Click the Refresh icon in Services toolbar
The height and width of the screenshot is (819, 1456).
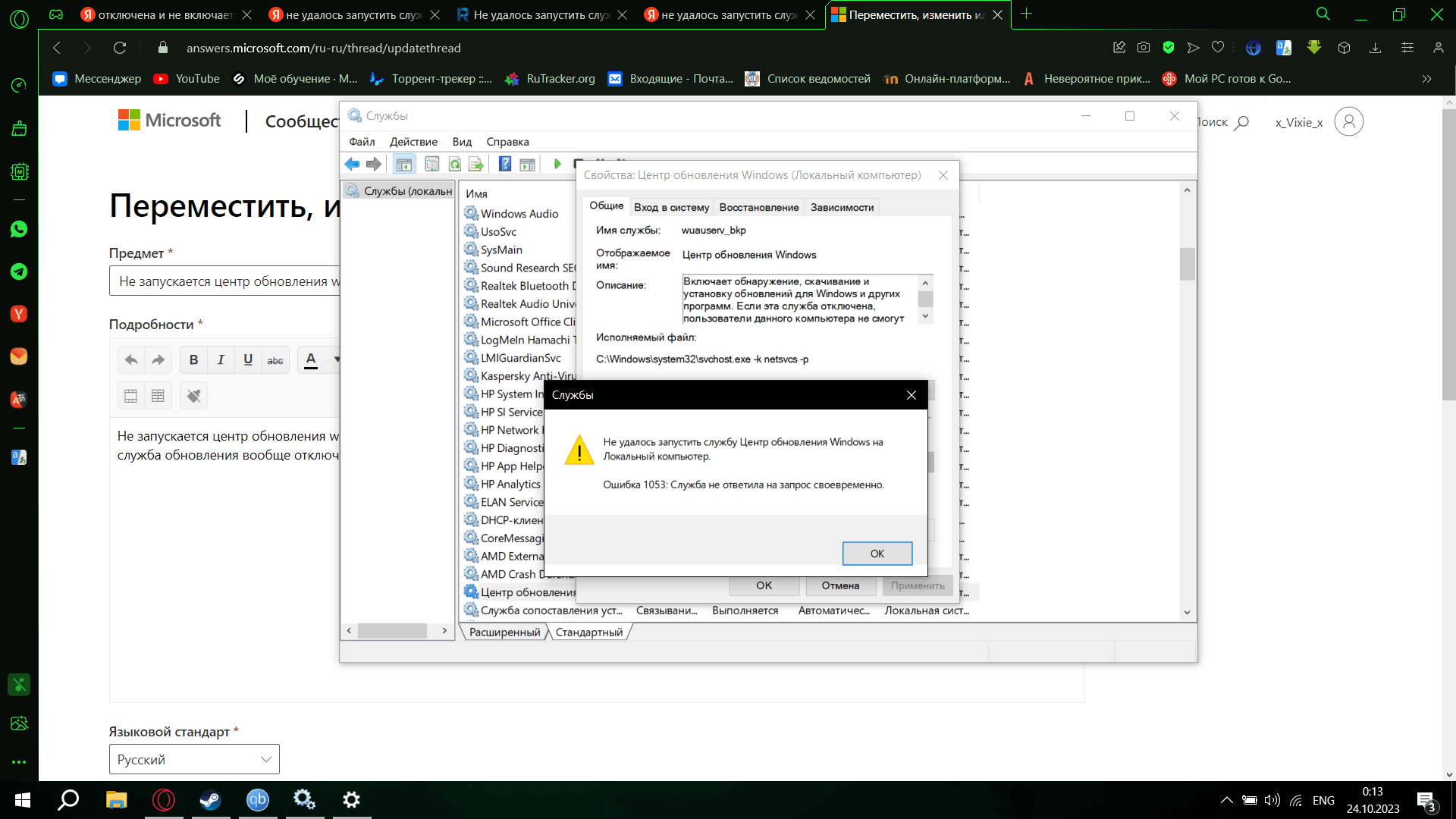pyautogui.click(x=454, y=164)
